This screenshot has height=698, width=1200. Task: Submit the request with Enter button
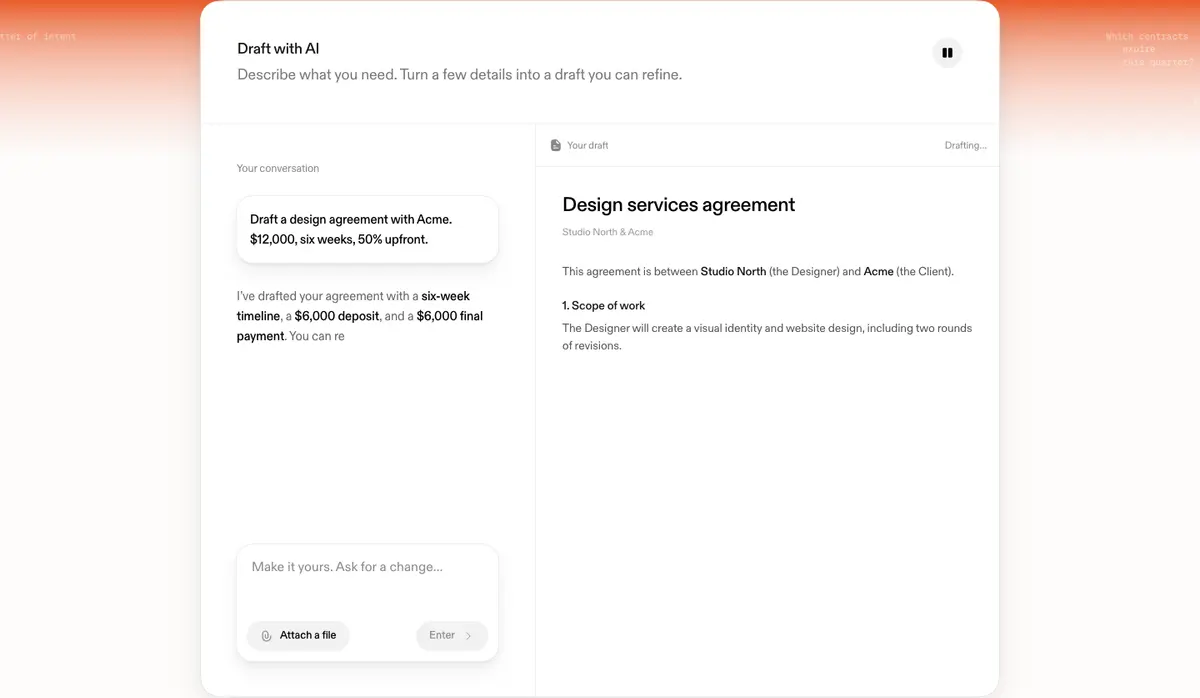pos(452,636)
